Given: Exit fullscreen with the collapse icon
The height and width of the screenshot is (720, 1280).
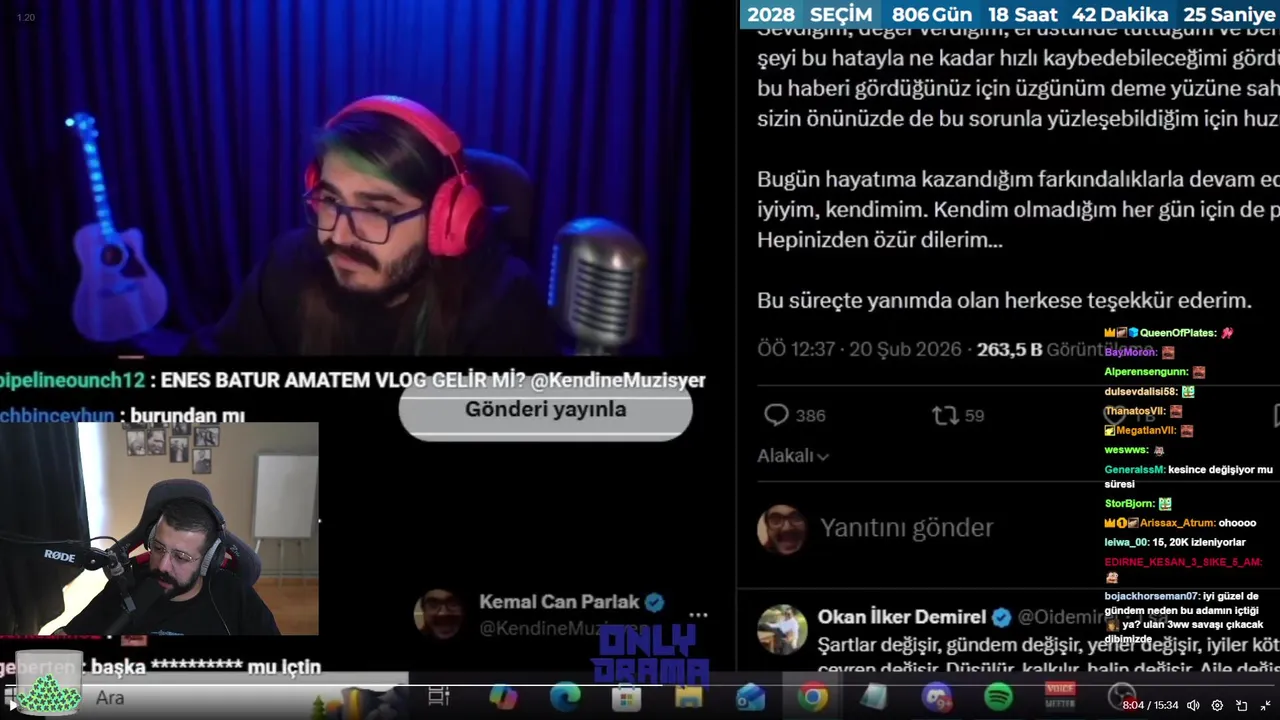Looking at the screenshot, I should click(1265, 706).
